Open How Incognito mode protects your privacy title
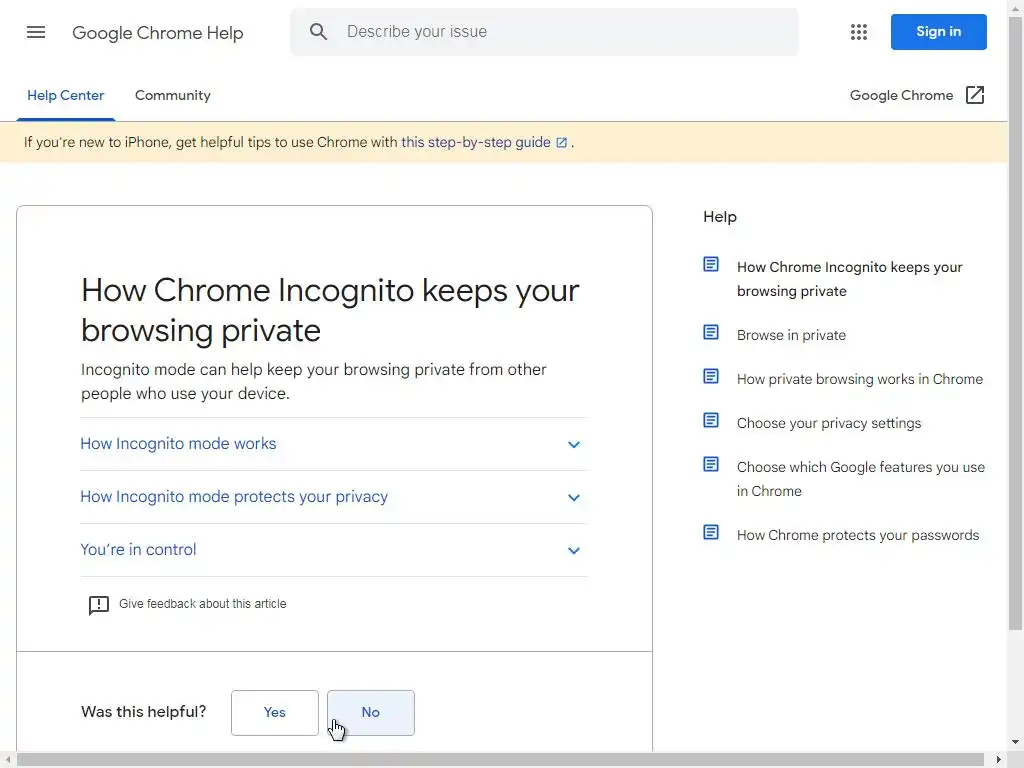This screenshot has height=768, width=1024. (234, 496)
